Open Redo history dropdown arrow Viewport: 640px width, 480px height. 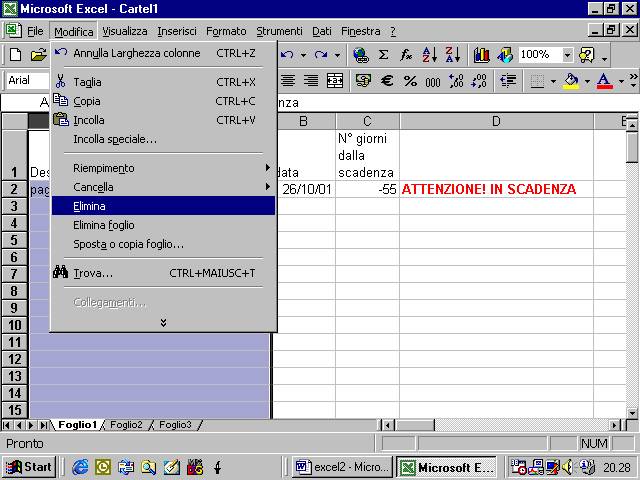click(x=337, y=55)
